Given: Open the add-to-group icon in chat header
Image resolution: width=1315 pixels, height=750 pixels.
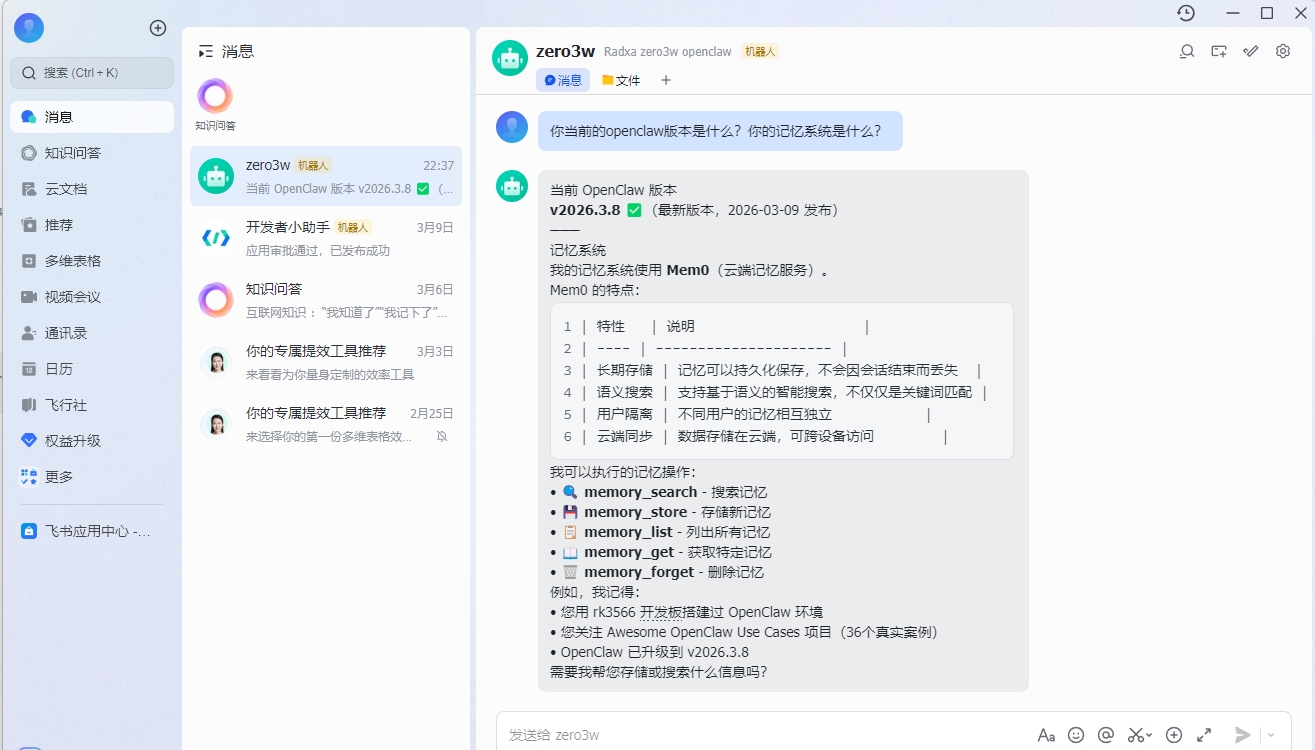Looking at the screenshot, I should [1219, 50].
